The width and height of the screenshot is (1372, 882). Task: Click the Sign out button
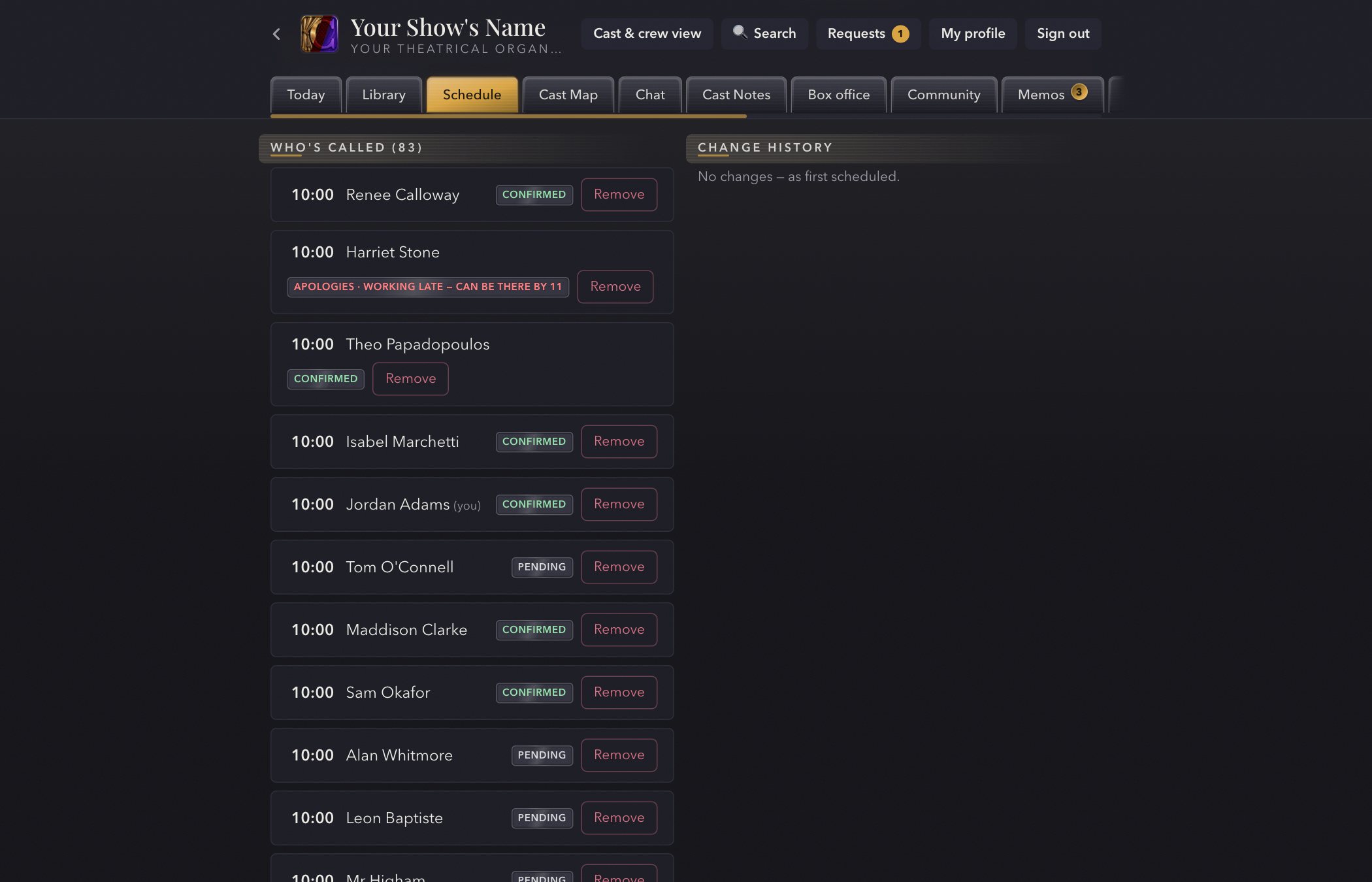click(x=1062, y=34)
